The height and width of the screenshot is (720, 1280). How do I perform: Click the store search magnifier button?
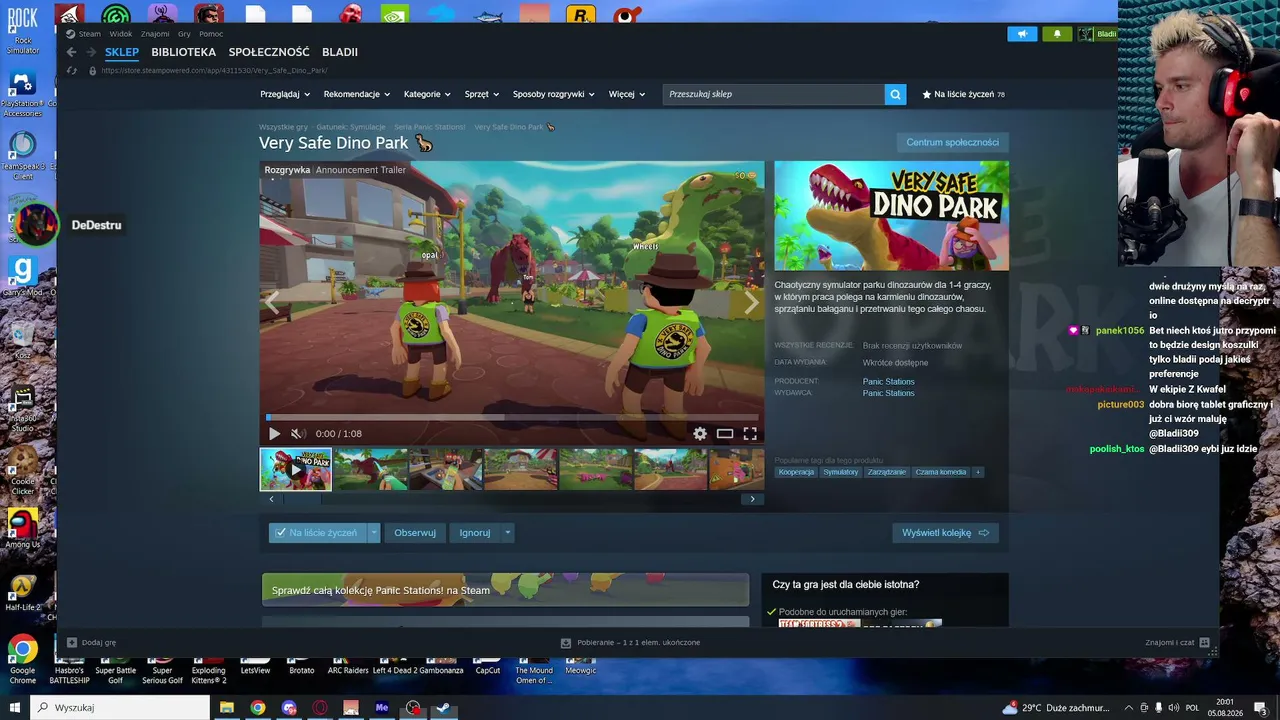896,94
